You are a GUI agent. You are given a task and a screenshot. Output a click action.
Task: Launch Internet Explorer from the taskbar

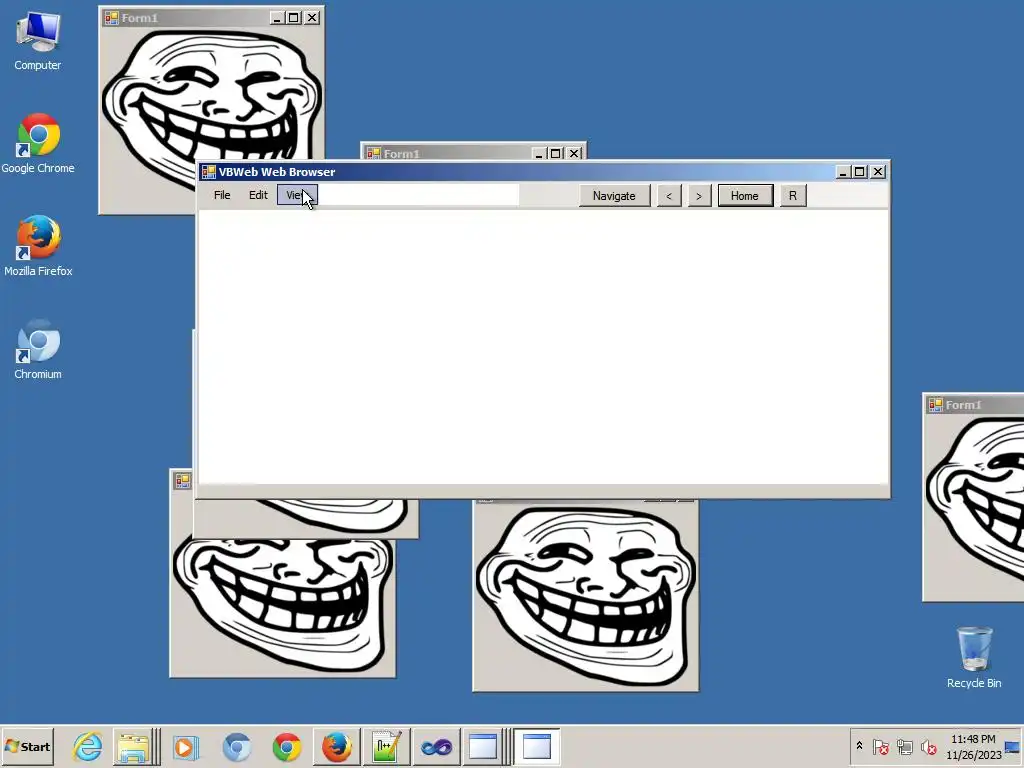pyautogui.click(x=88, y=746)
